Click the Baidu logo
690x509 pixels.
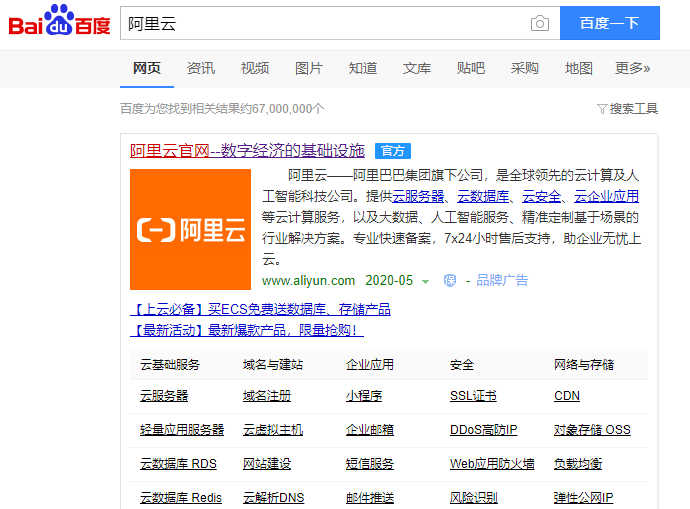59,21
